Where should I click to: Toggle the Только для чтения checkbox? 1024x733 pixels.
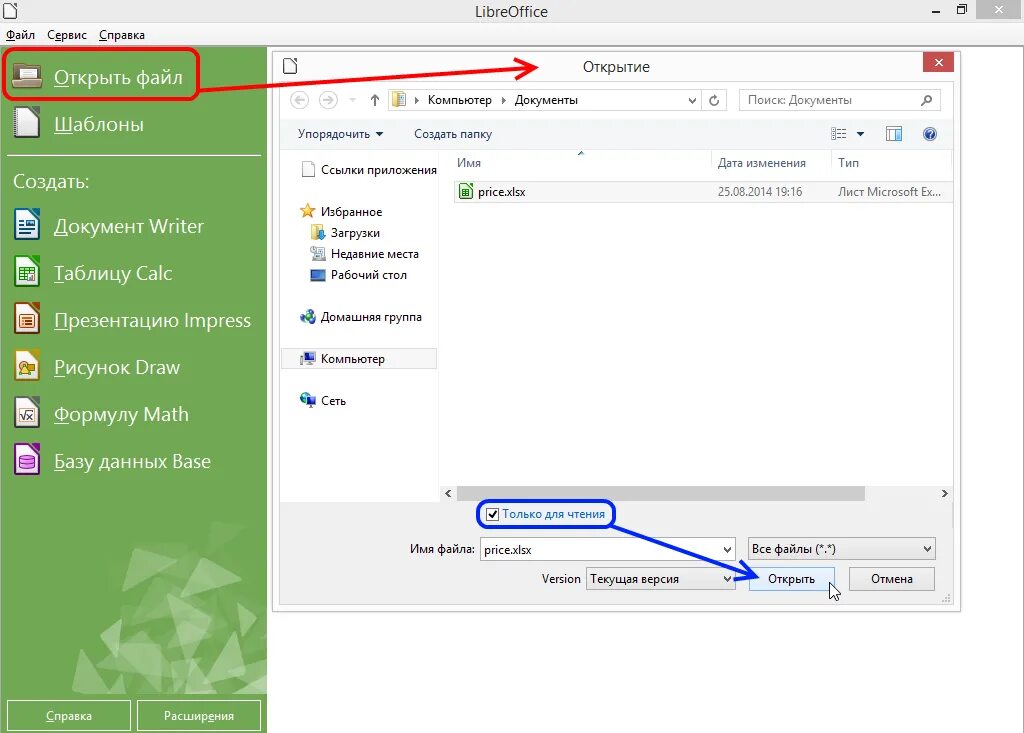coord(492,514)
